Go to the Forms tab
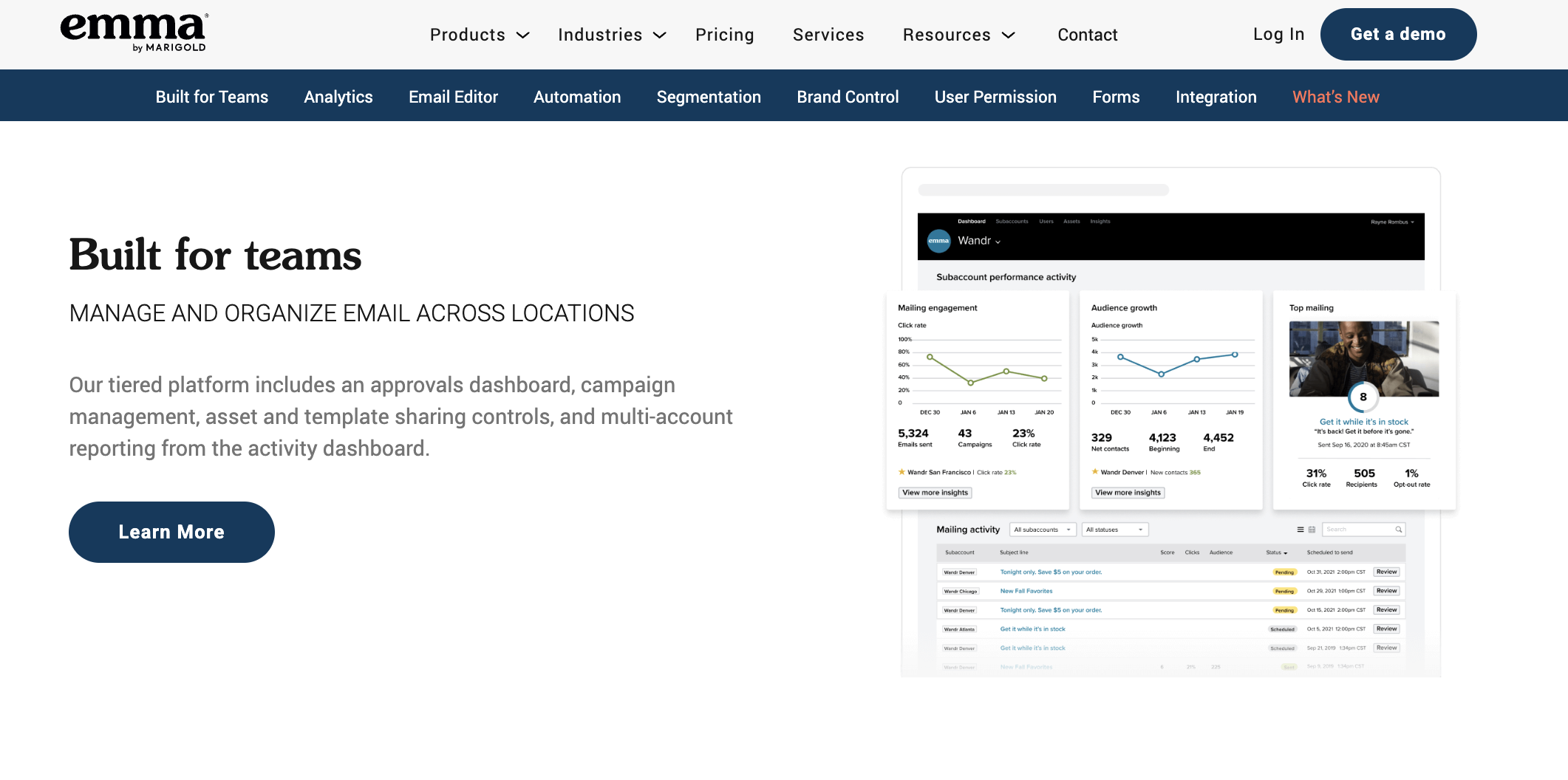This screenshot has height=780, width=1568. 1116,97
